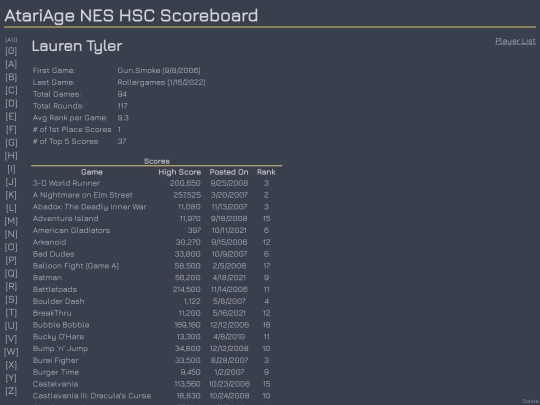Filter players by letter [L]
The height and width of the screenshot is (405, 540).
pos(11,208)
